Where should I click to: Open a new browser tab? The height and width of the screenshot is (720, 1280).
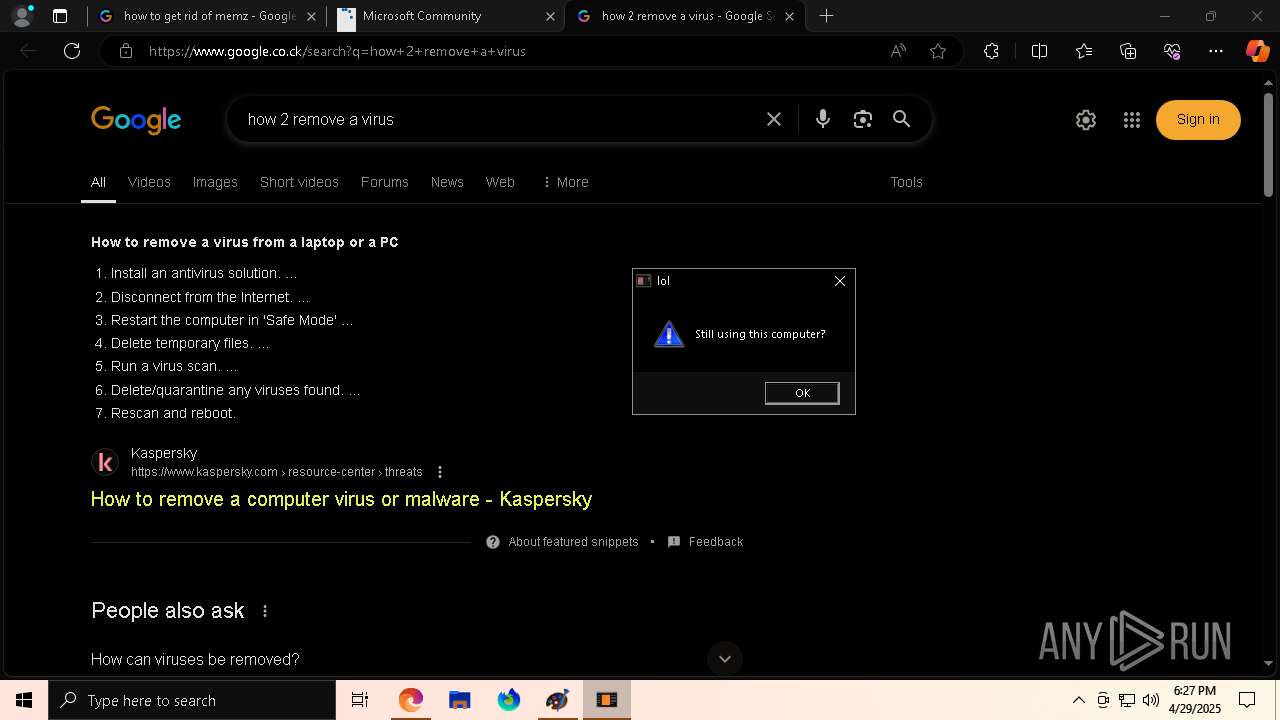826,16
